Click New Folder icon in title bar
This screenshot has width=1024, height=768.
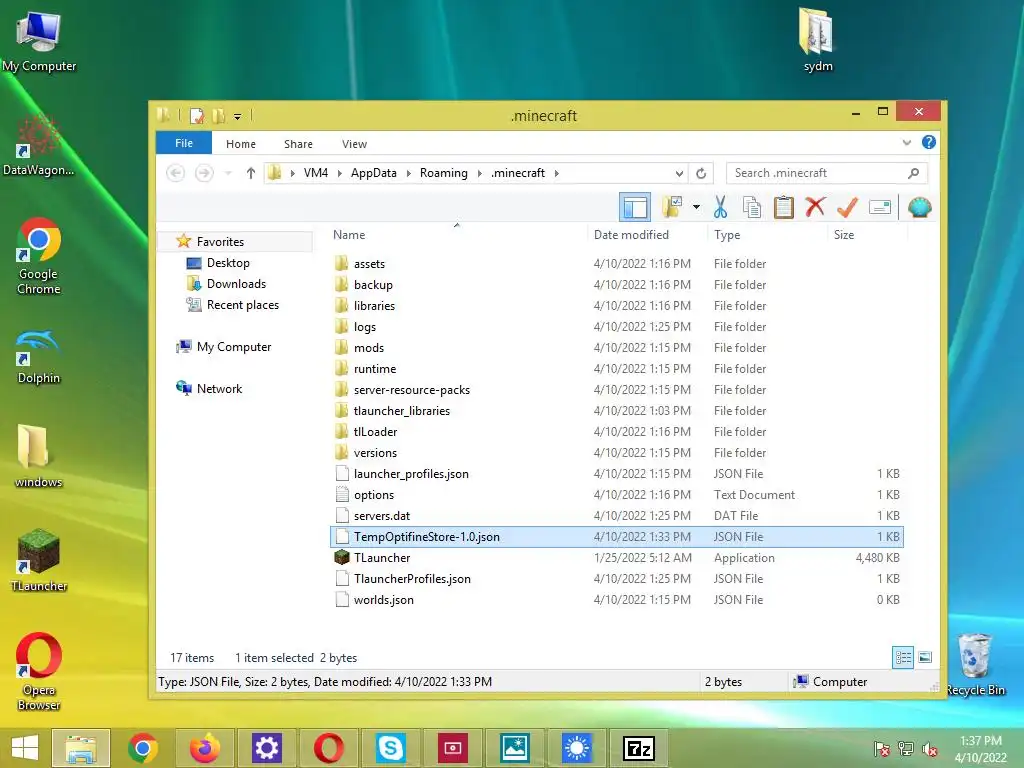pos(219,116)
